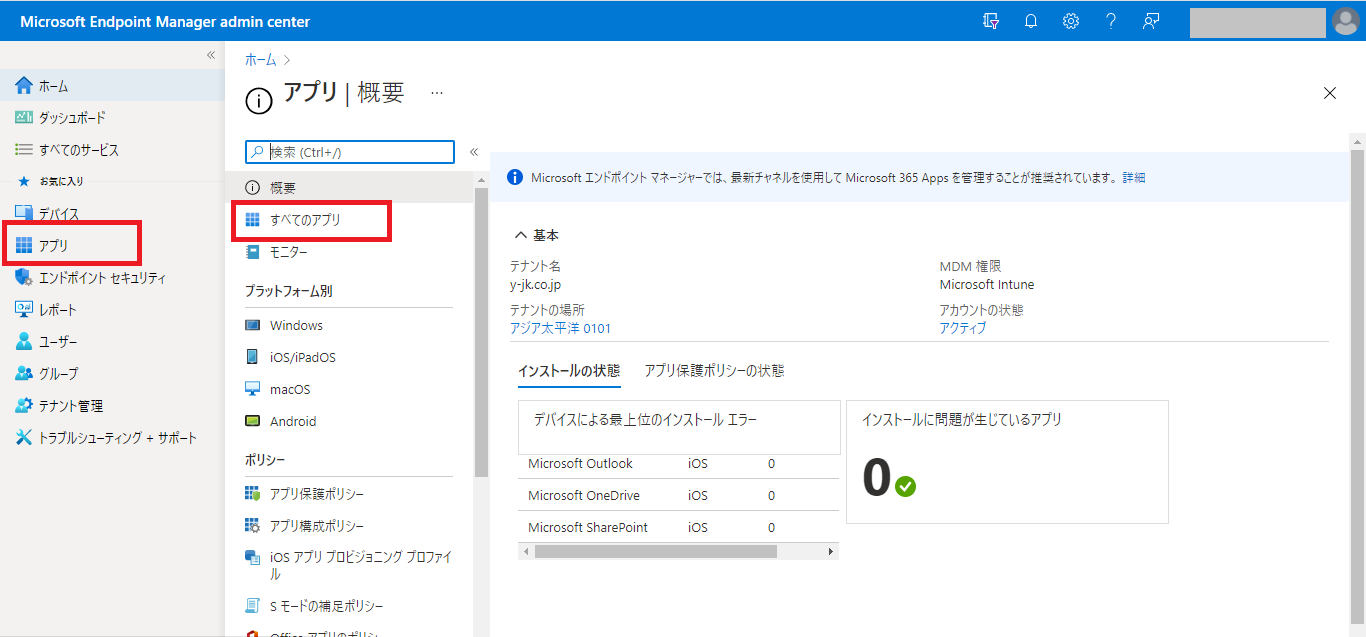The width and height of the screenshot is (1366, 637).
Task: Click the Android platform icon
Action: [x=253, y=421]
